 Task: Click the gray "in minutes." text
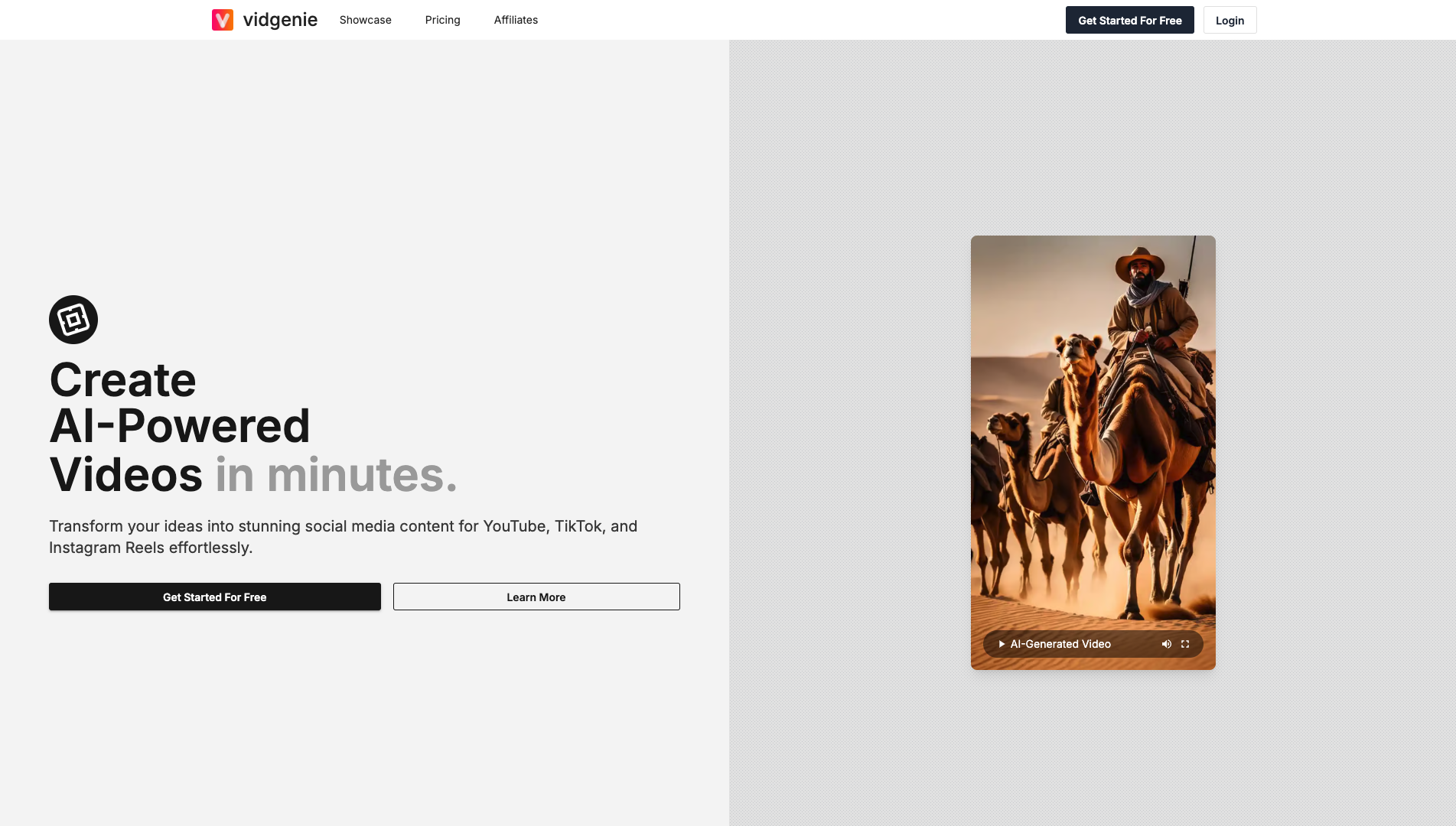336,475
